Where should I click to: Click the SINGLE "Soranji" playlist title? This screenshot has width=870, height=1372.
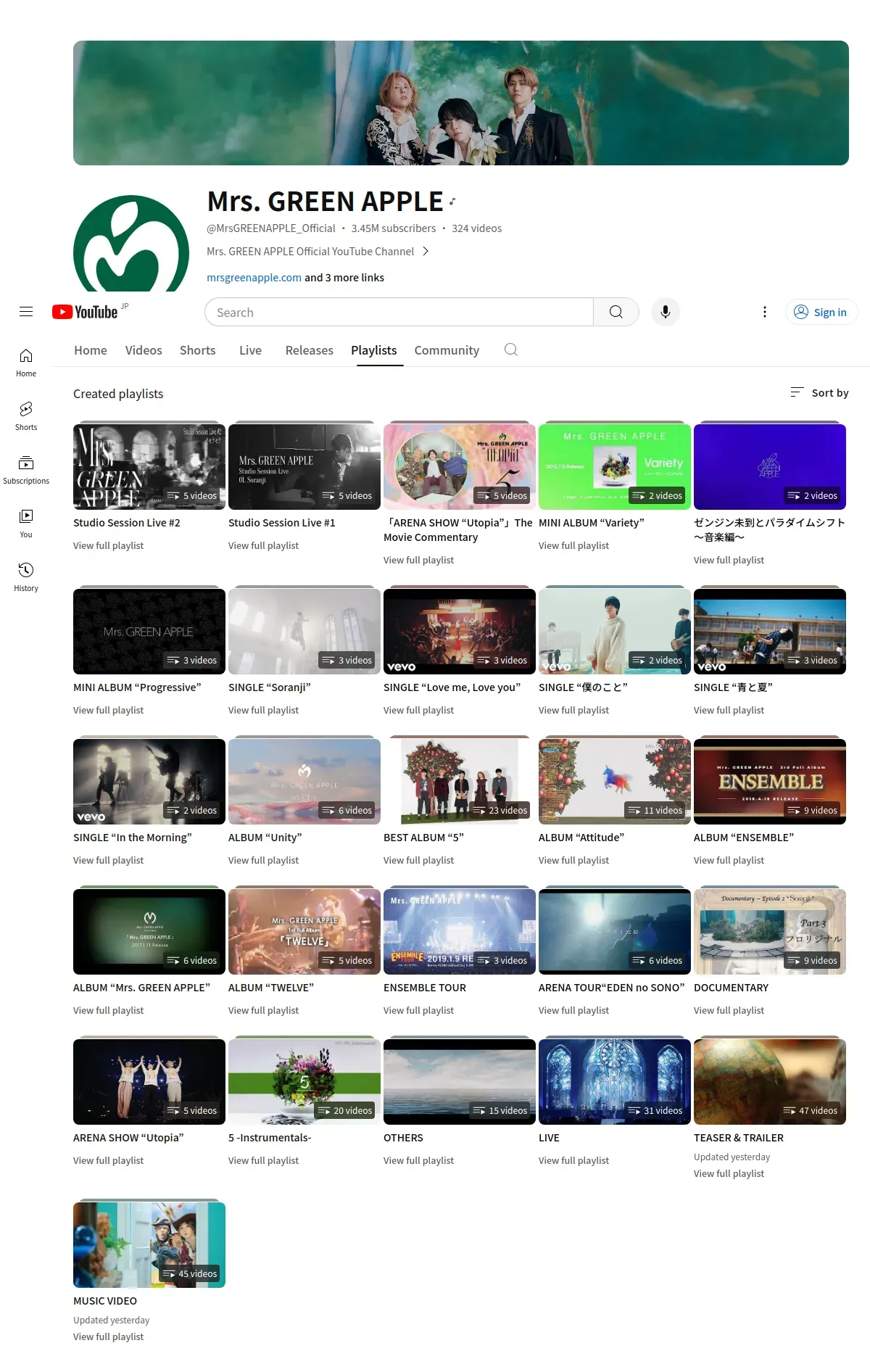pyautogui.click(x=270, y=687)
